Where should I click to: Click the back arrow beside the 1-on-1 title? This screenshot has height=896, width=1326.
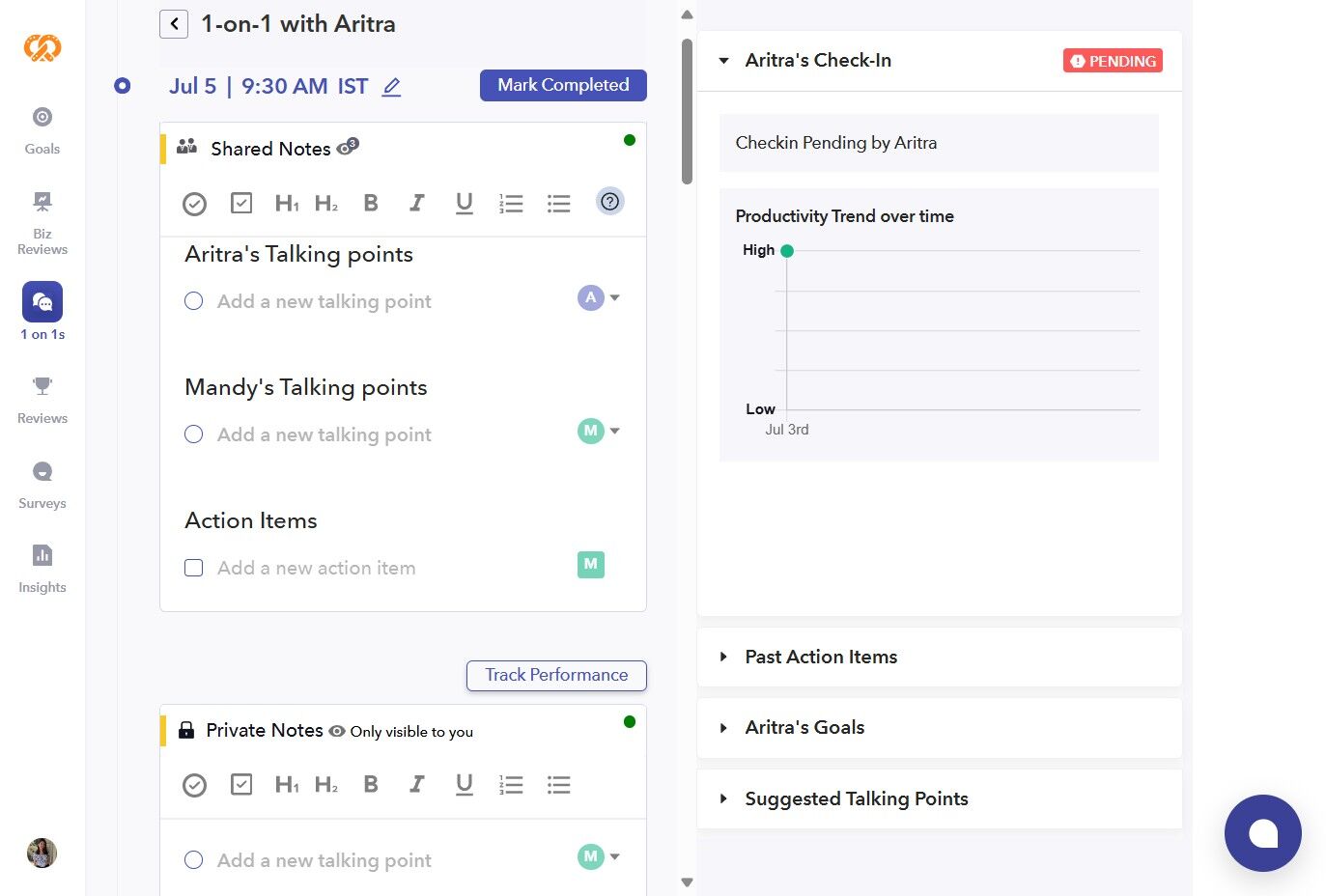pyautogui.click(x=174, y=24)
